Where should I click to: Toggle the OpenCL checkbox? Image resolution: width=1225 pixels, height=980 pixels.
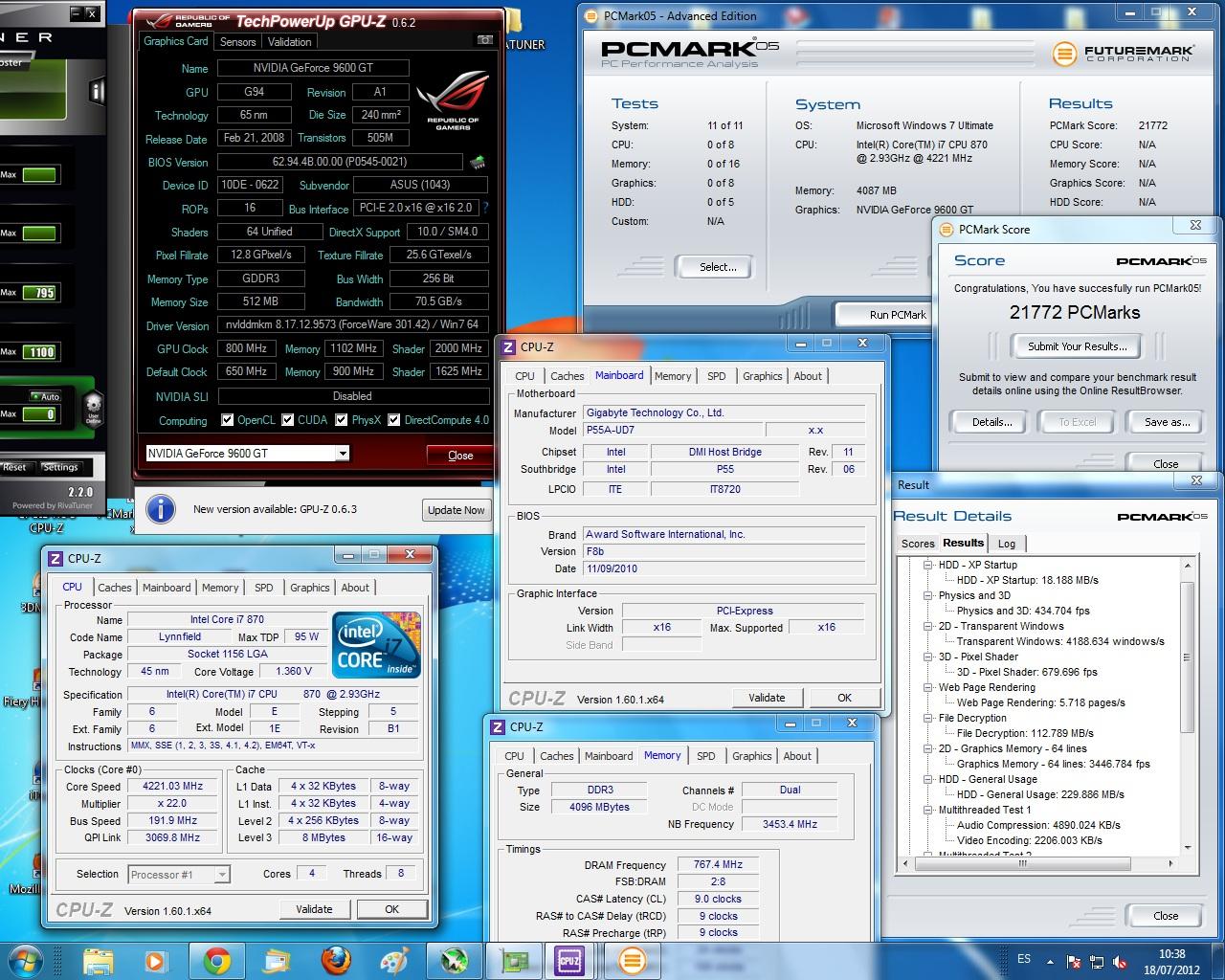[227, 419]
